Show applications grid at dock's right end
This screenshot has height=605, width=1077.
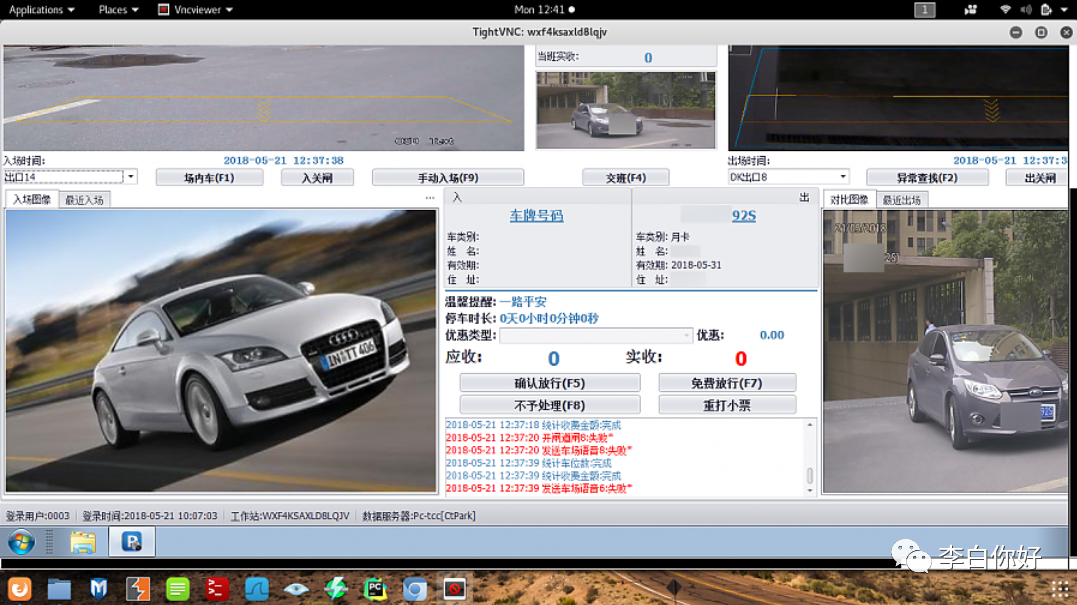1060,589
